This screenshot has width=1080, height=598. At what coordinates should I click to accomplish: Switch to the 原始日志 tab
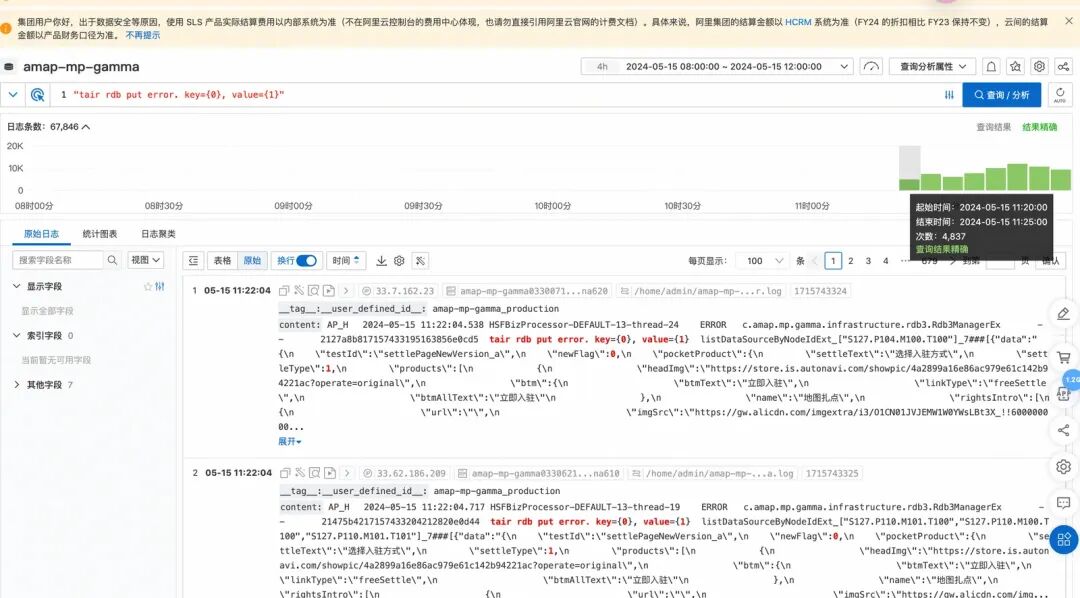pyautogui.click(x=41, y=234)
